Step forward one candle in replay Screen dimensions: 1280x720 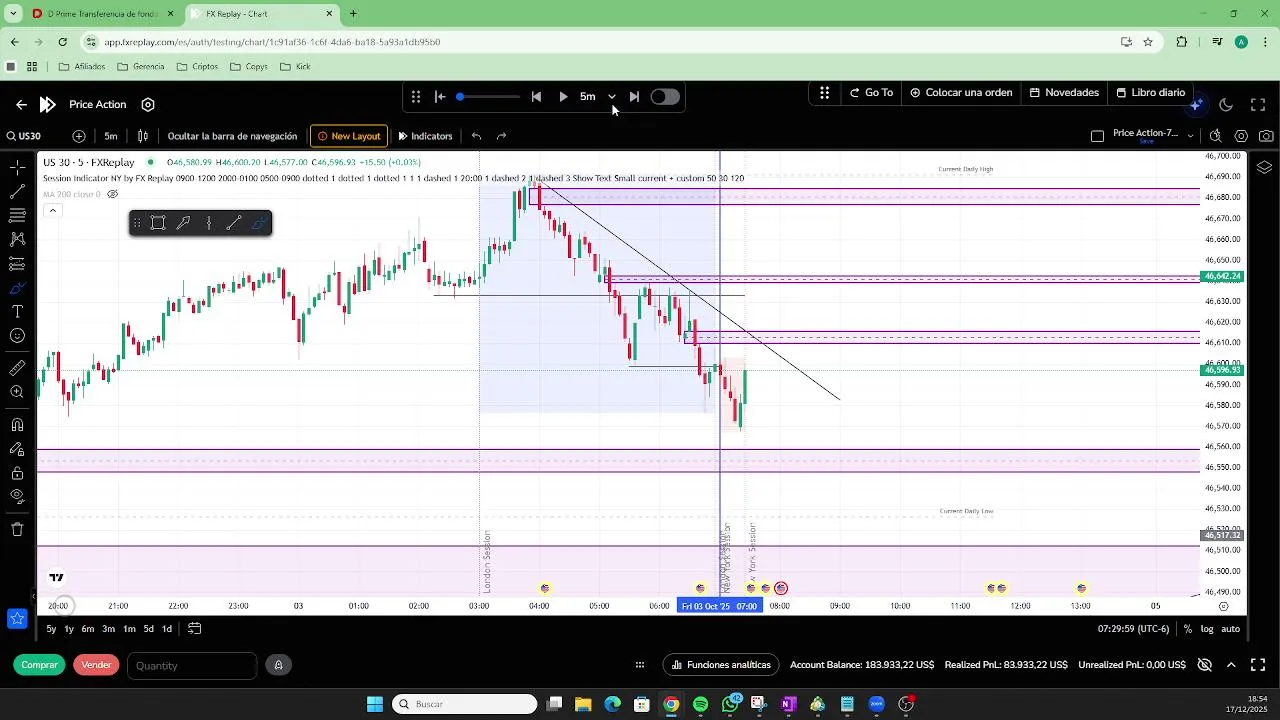(x=634, y=97)
